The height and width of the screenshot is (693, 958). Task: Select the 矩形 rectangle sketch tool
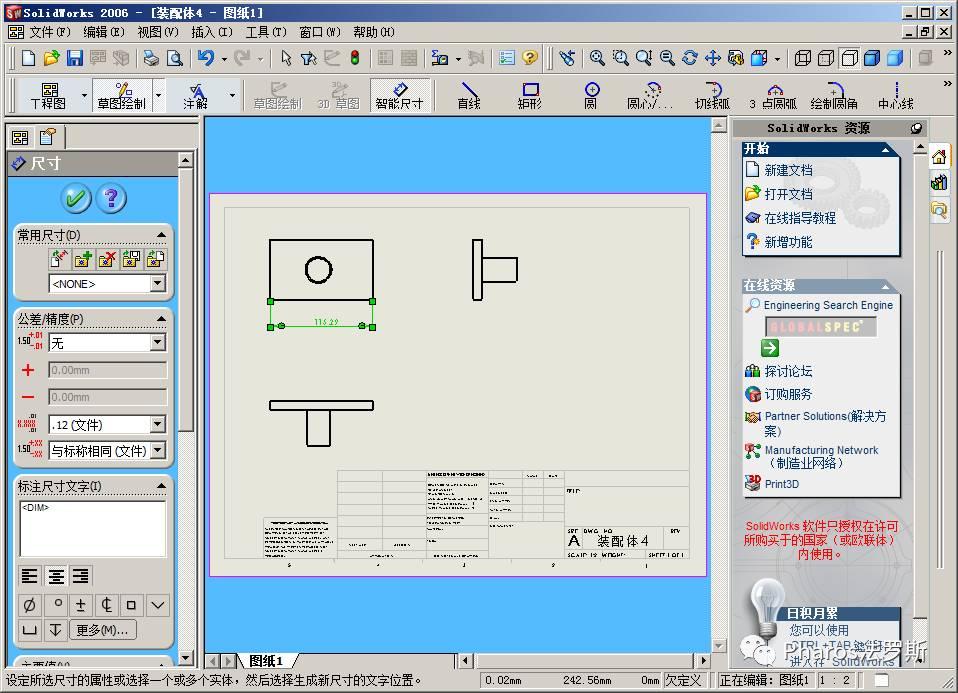click(x=530, y=95)
